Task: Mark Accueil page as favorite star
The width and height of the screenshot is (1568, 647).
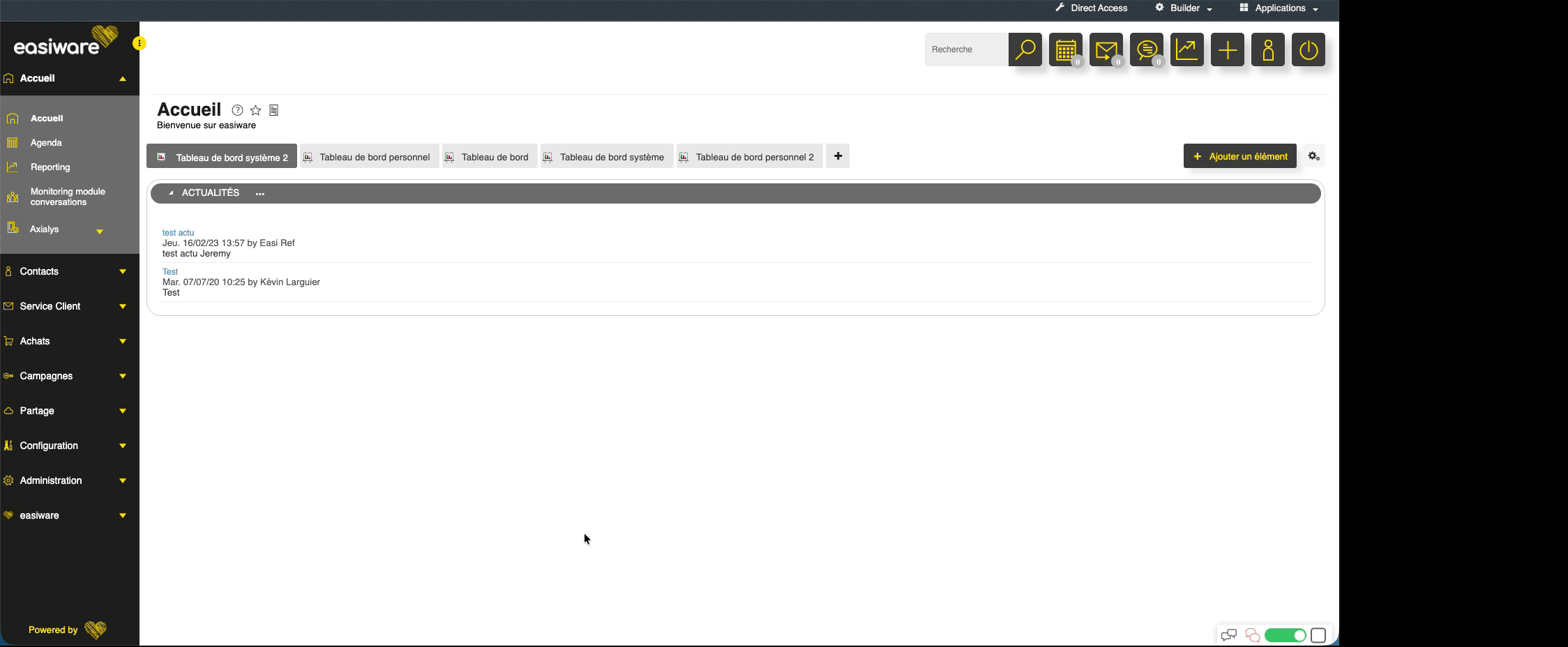Action: click(x=255, y=110)
